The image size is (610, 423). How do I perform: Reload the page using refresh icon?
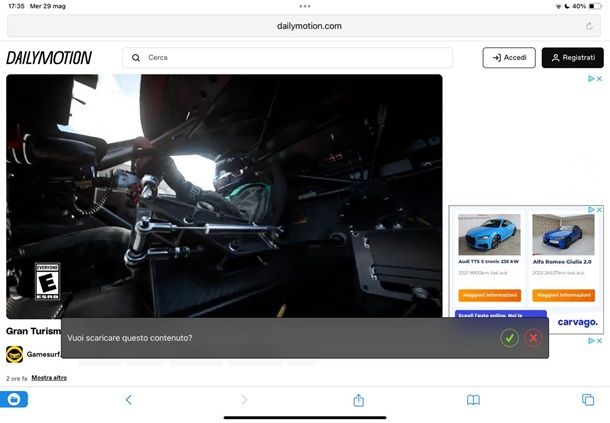tap(589, 26)
